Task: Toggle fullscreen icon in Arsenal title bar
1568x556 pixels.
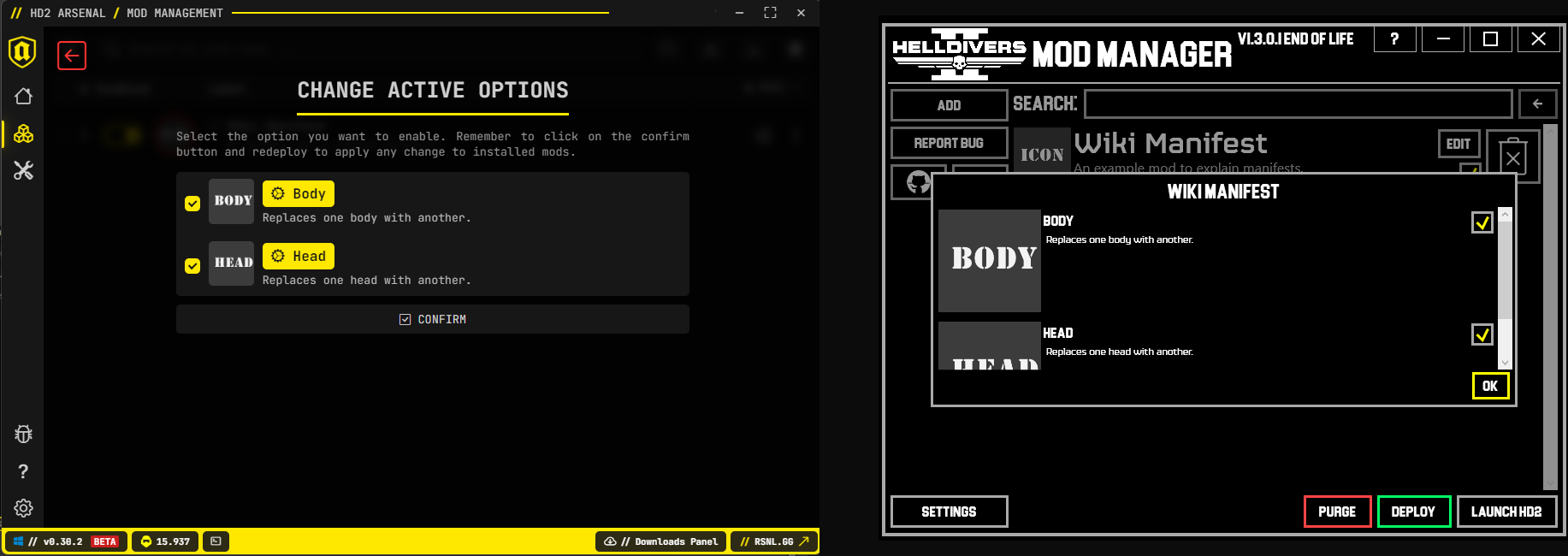Action: 770,13
